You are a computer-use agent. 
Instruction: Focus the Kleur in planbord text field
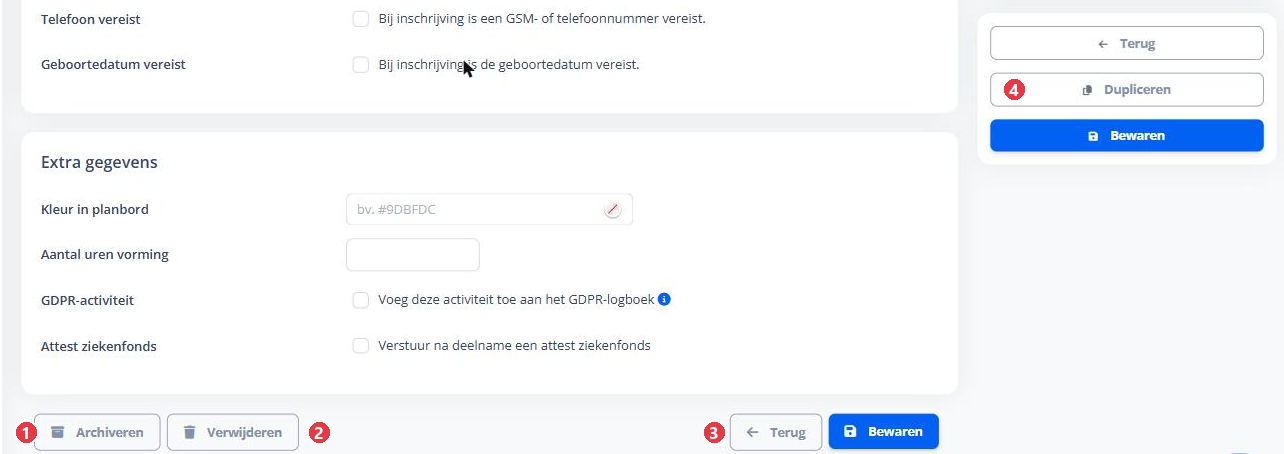point(489,209)
